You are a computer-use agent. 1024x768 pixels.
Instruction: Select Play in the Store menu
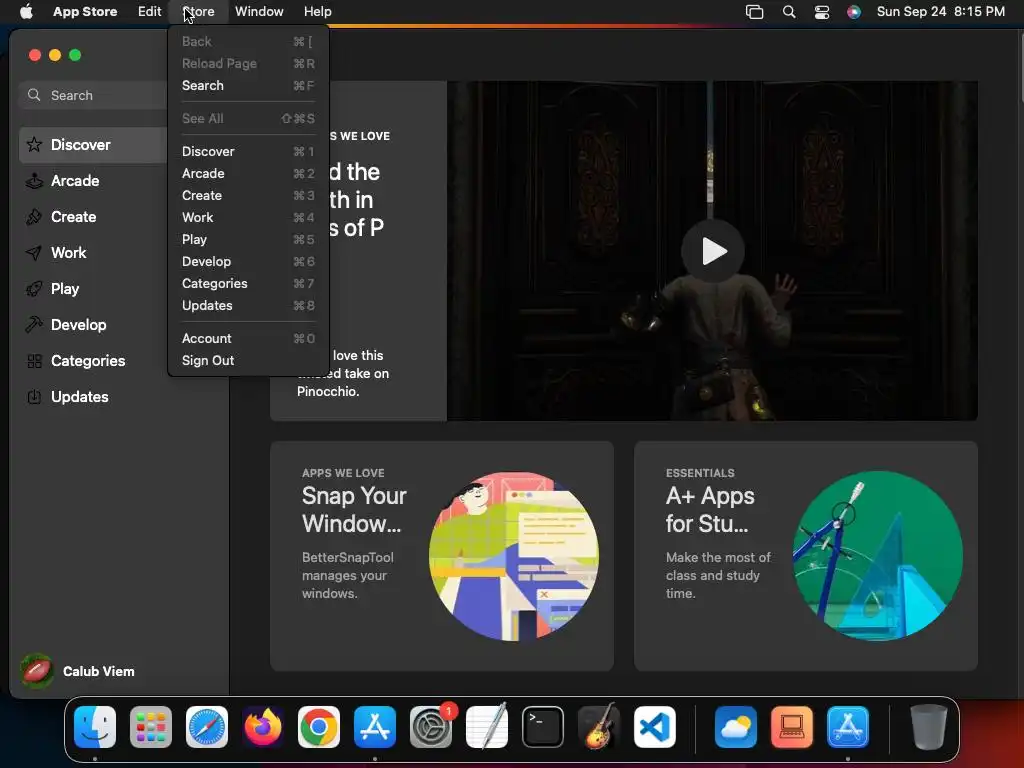[x=248, y=240]
